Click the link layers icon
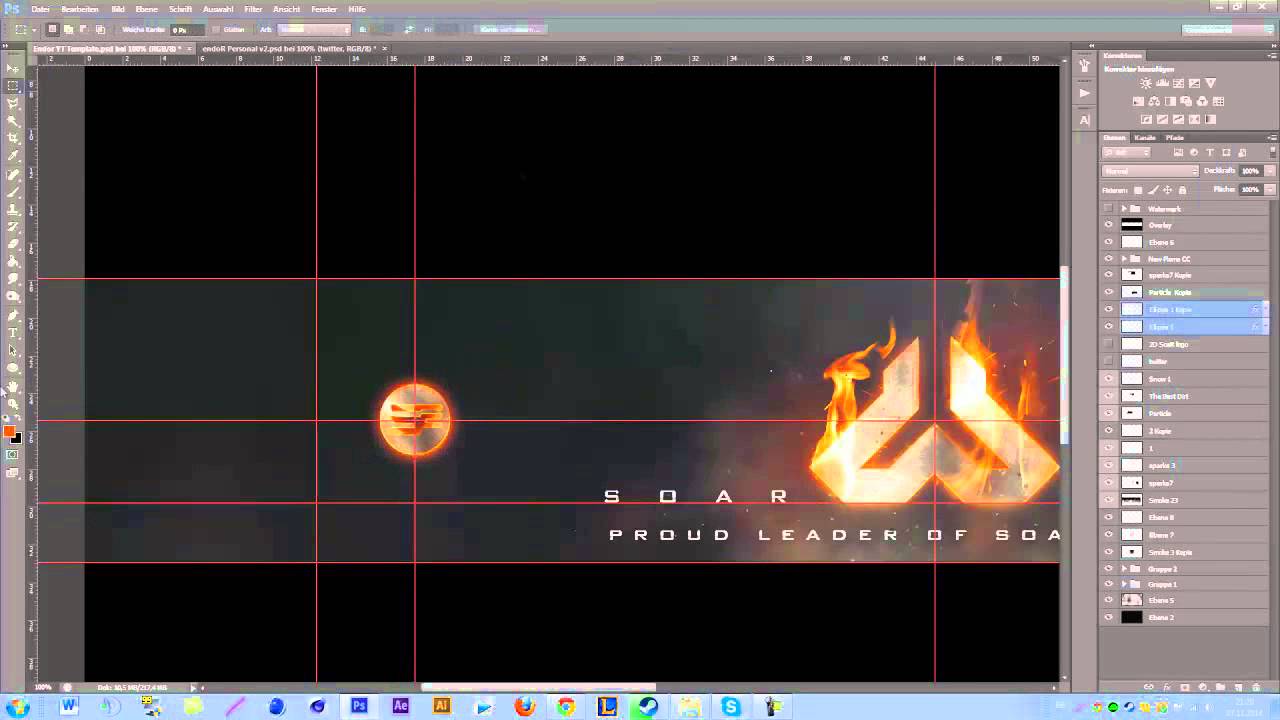 (x=1149, y=688)
